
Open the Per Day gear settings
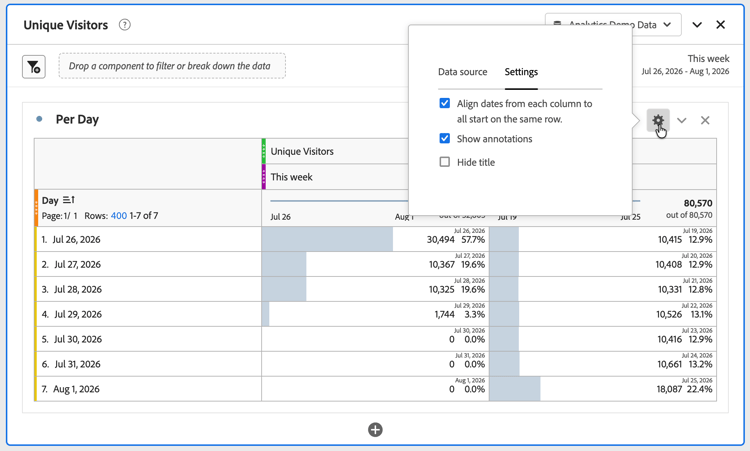click(x=658, y=120)
